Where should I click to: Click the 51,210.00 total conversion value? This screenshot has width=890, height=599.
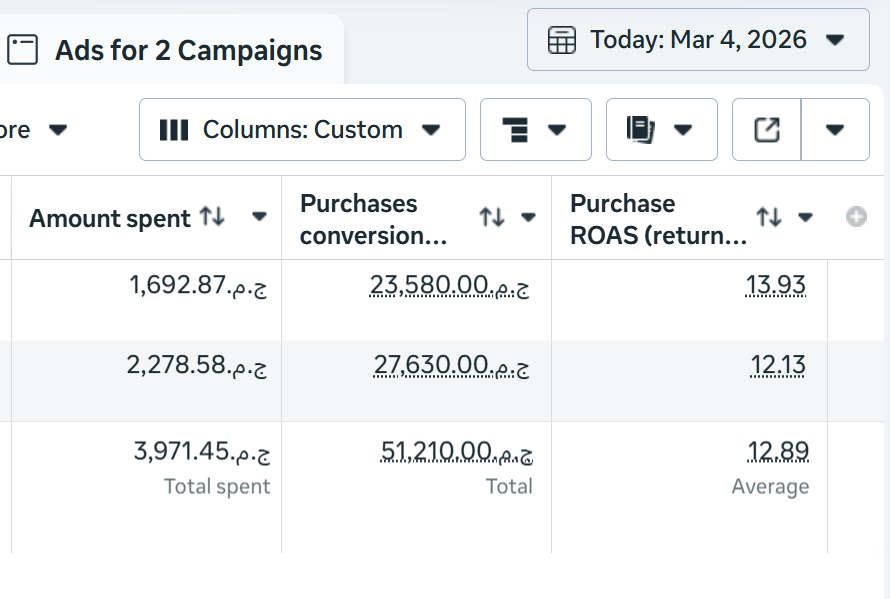point(456,453)
